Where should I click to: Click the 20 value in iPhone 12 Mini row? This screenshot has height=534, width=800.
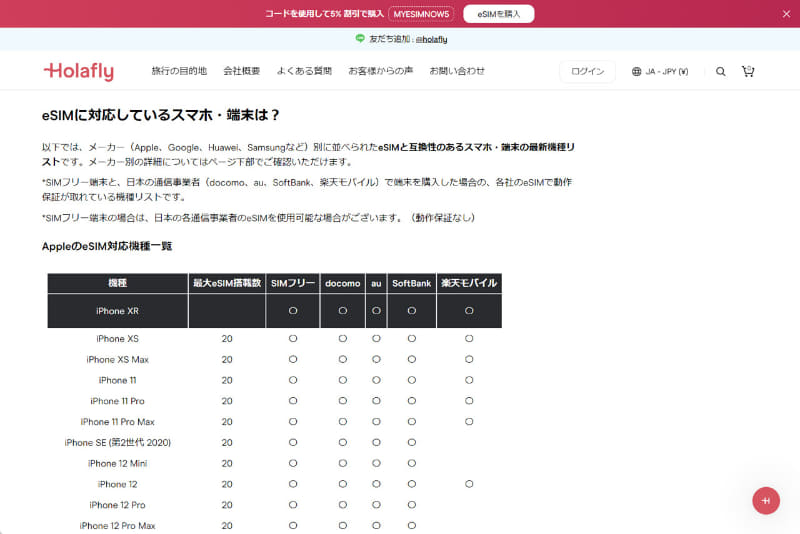coord(227,464)
